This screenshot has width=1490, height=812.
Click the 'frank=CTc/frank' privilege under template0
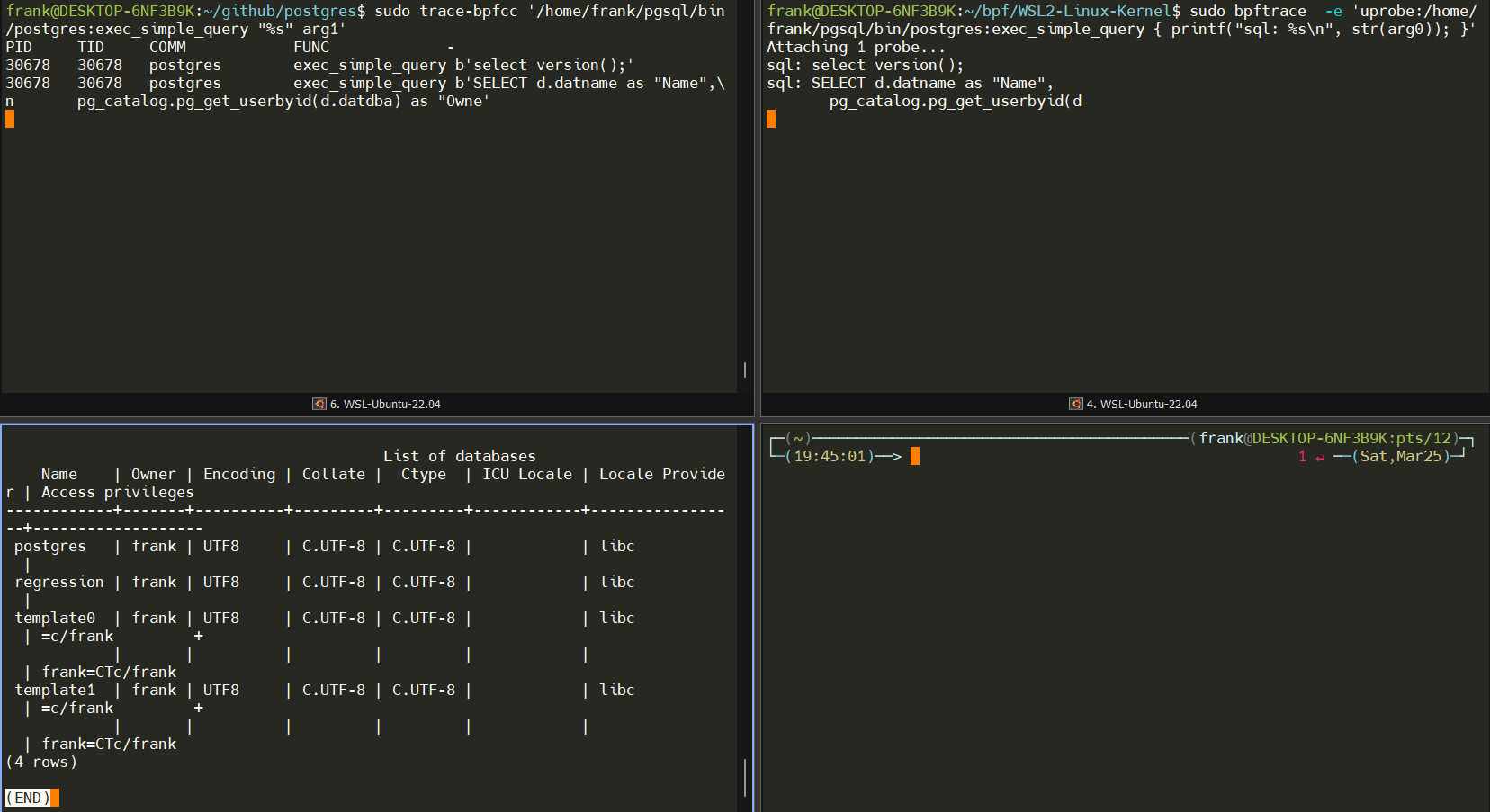tap(109, 672)
